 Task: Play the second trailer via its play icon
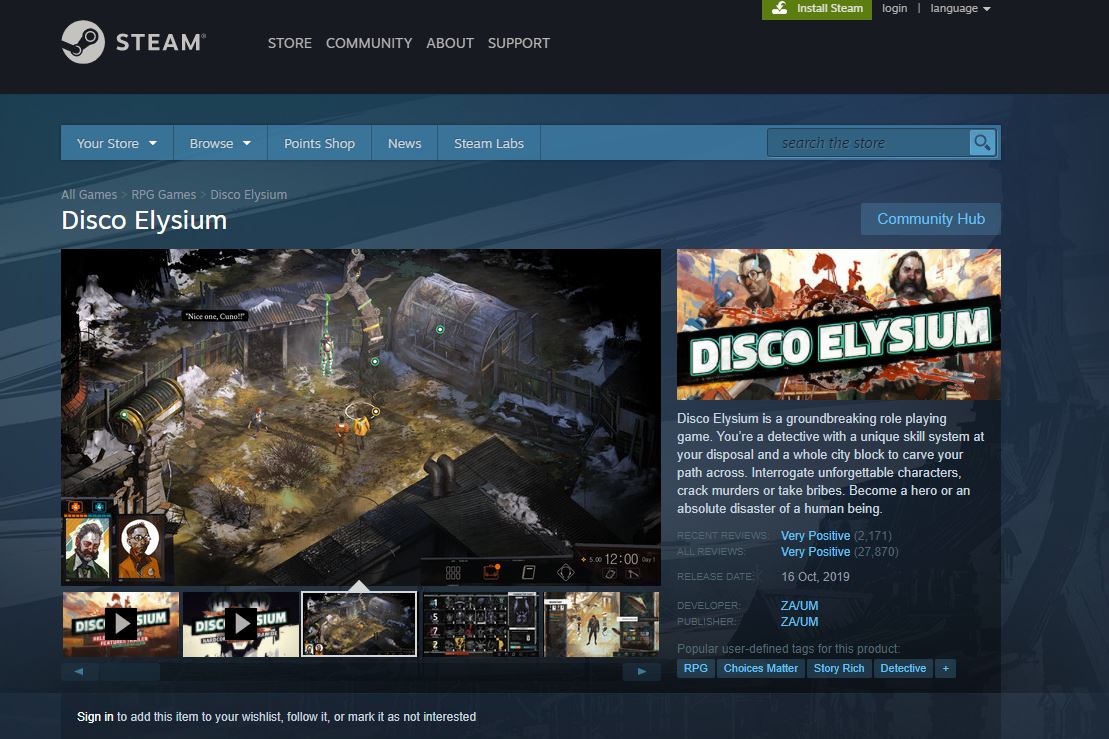(x=241, y=623)
